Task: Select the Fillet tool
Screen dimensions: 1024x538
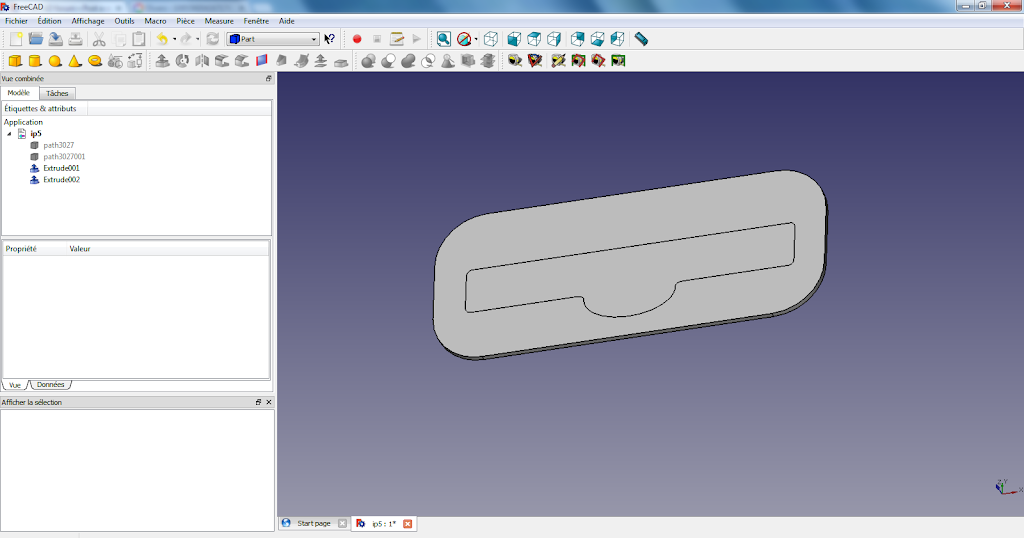Action: [x=222, y=61]
